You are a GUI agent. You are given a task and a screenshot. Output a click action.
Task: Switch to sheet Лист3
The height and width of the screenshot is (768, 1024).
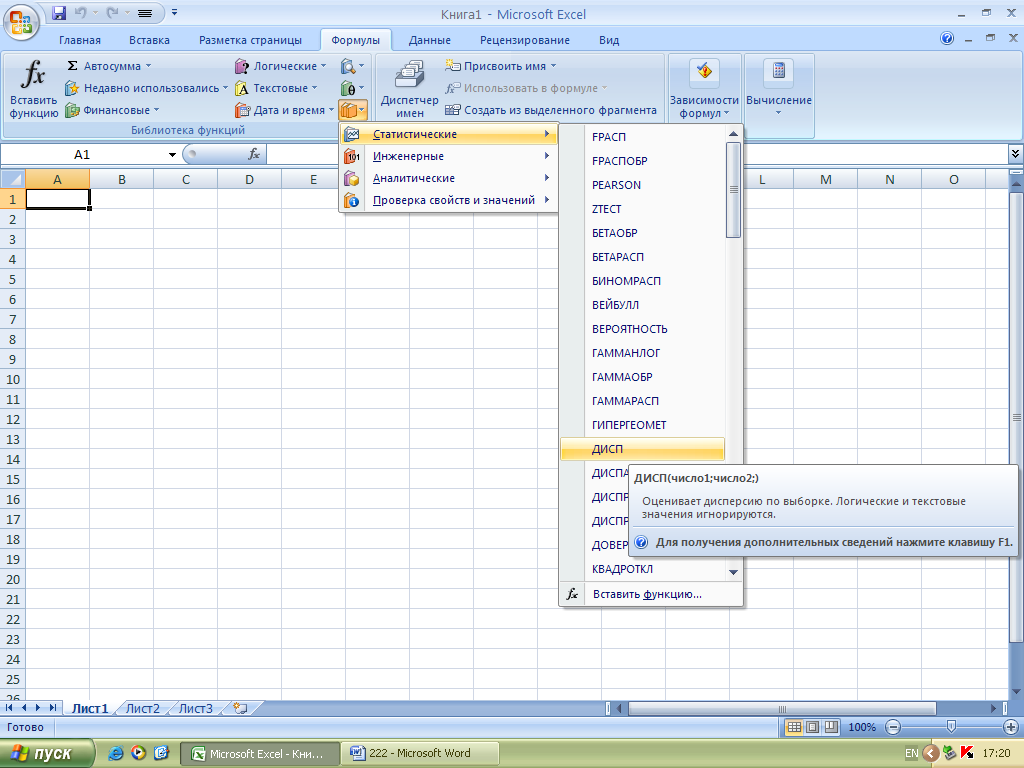196,709
